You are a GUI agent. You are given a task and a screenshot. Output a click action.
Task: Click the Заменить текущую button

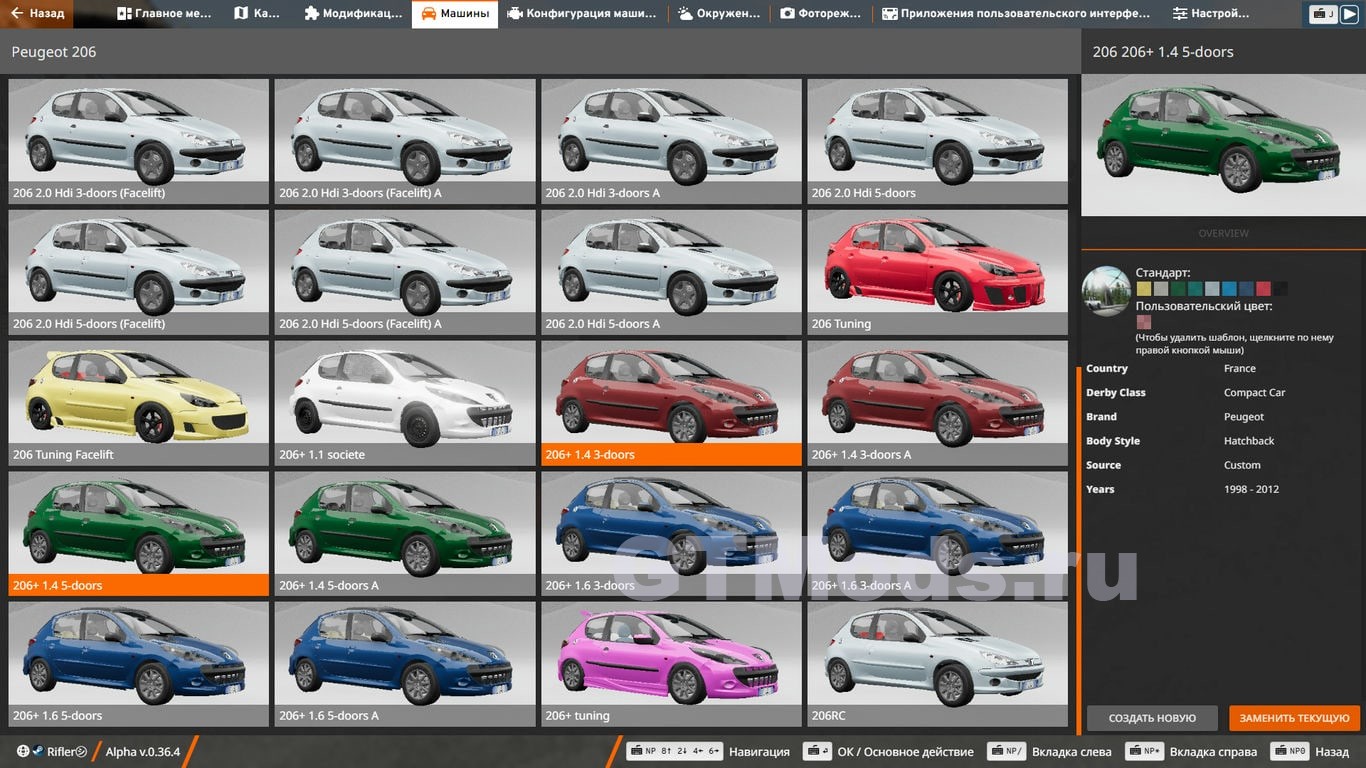click(1295, 718)
